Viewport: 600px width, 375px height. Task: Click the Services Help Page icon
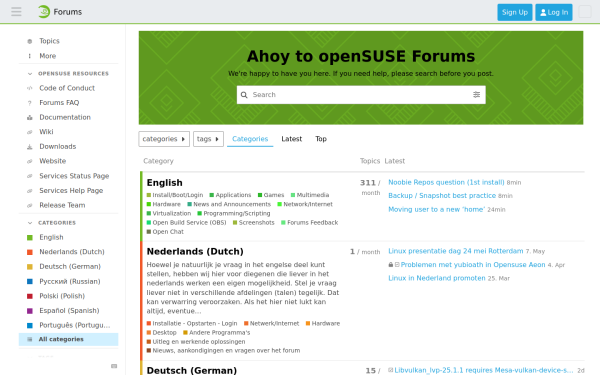[x=30, y=191]
